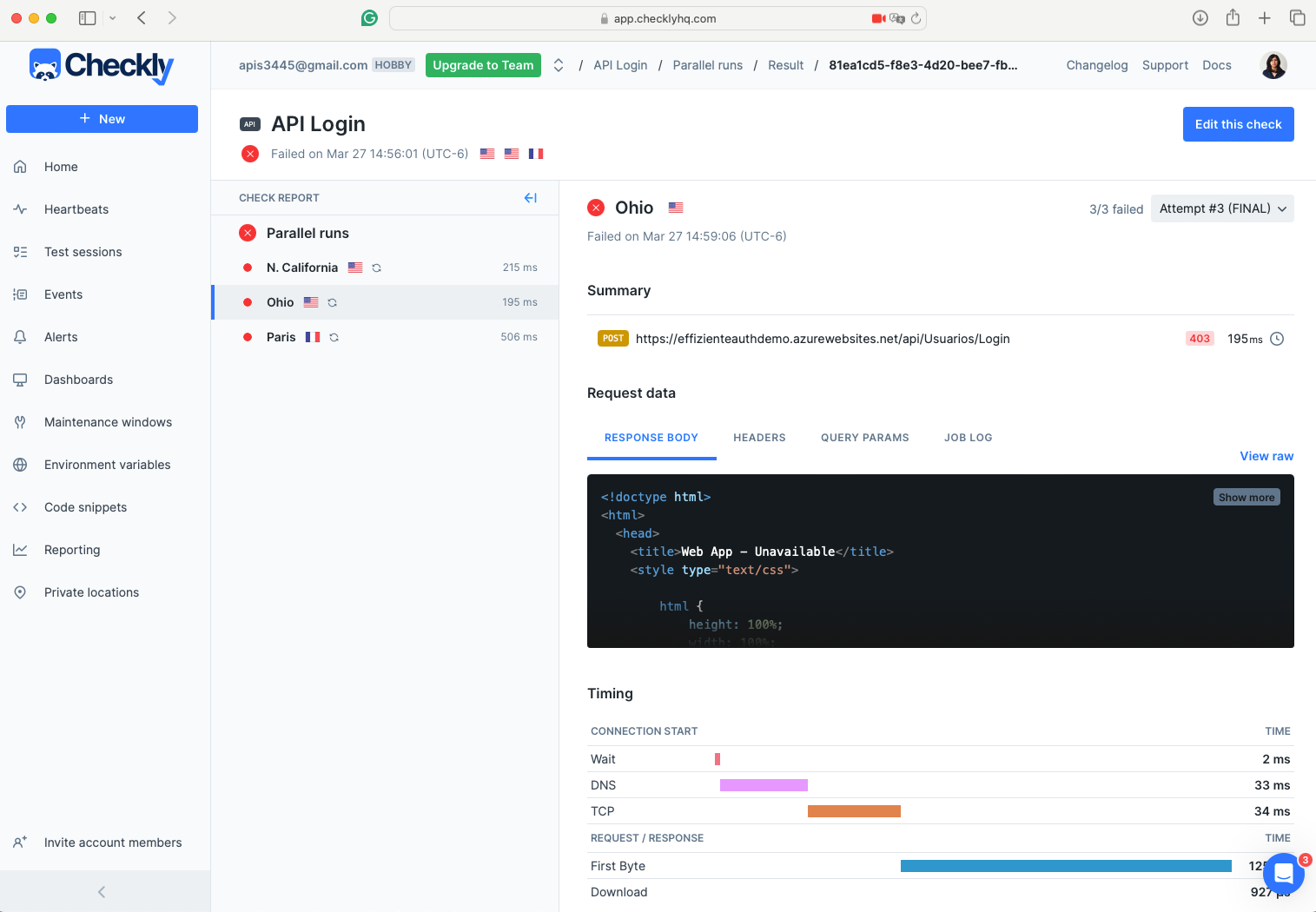
Task: Click Safari share button
Action: [x=1233, y=17]
